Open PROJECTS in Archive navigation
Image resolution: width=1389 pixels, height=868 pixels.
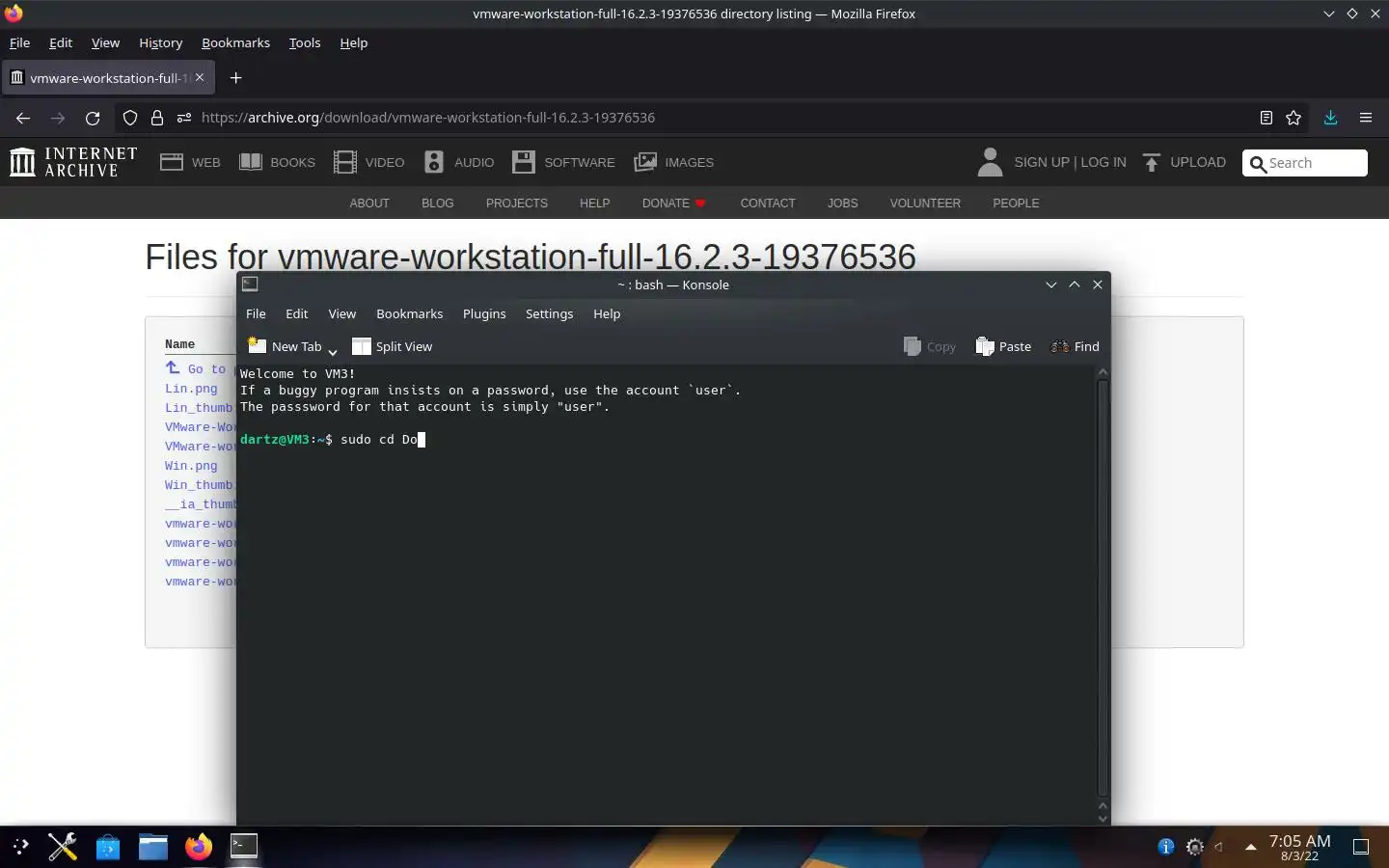click(517, 203)
